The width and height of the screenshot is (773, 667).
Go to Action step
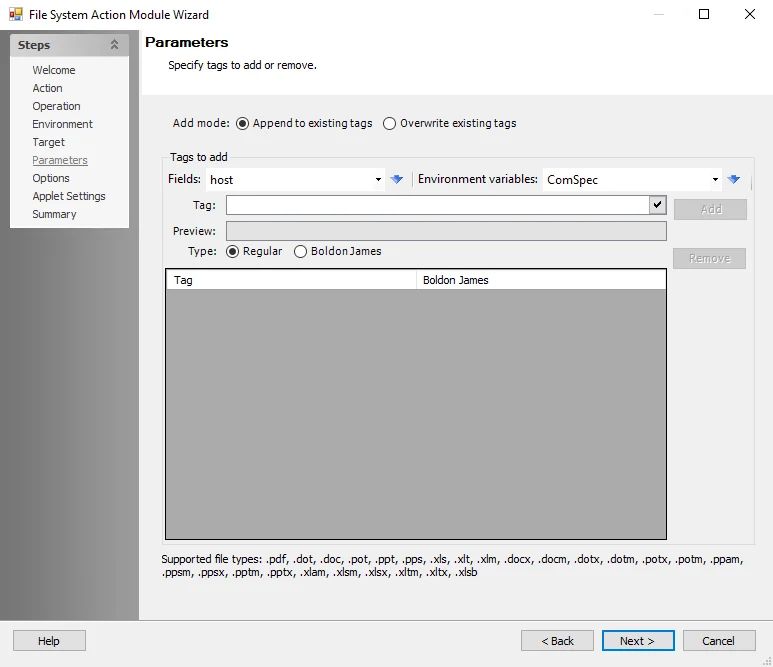(x=47, y=88)
